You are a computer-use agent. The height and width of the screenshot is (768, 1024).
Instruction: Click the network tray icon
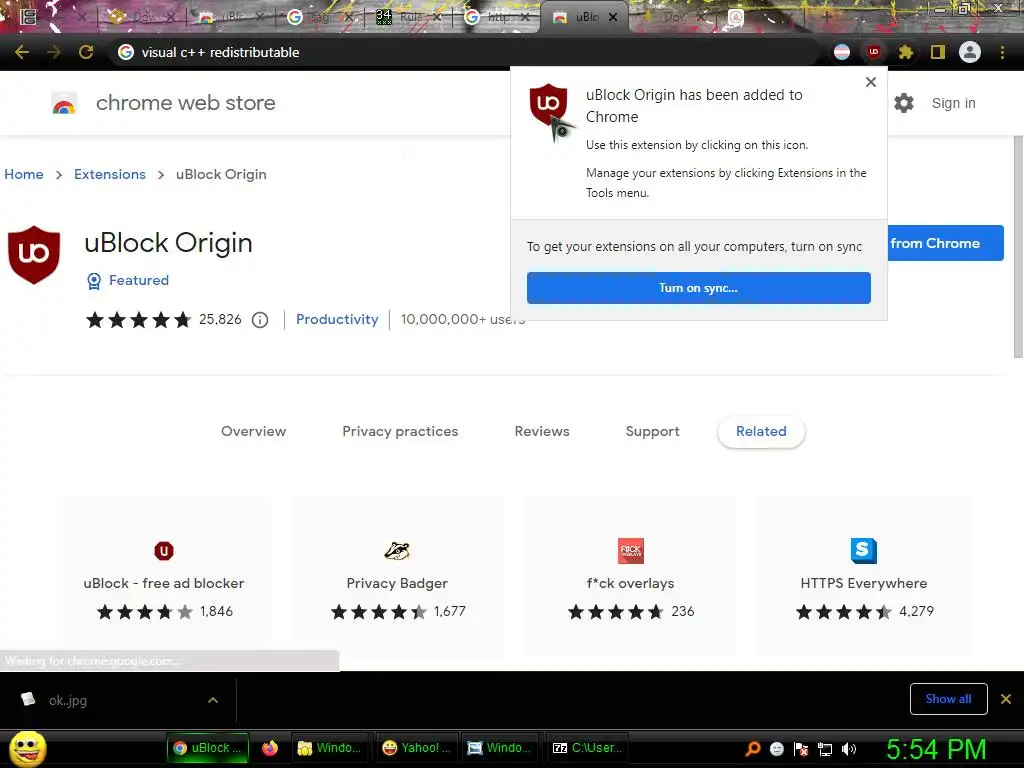[825, 749]
